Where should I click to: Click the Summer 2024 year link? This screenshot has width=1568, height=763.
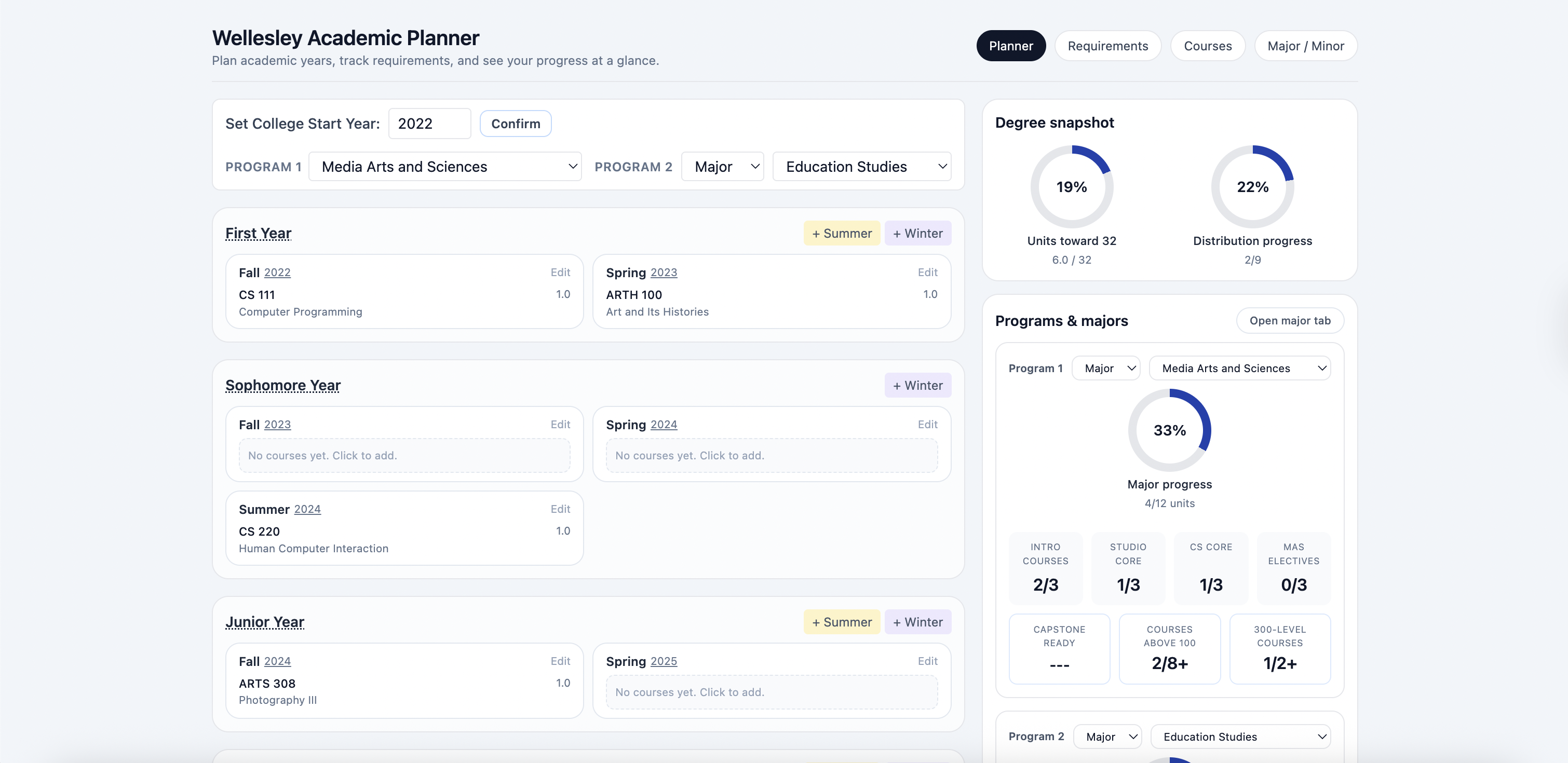(307, 509)
